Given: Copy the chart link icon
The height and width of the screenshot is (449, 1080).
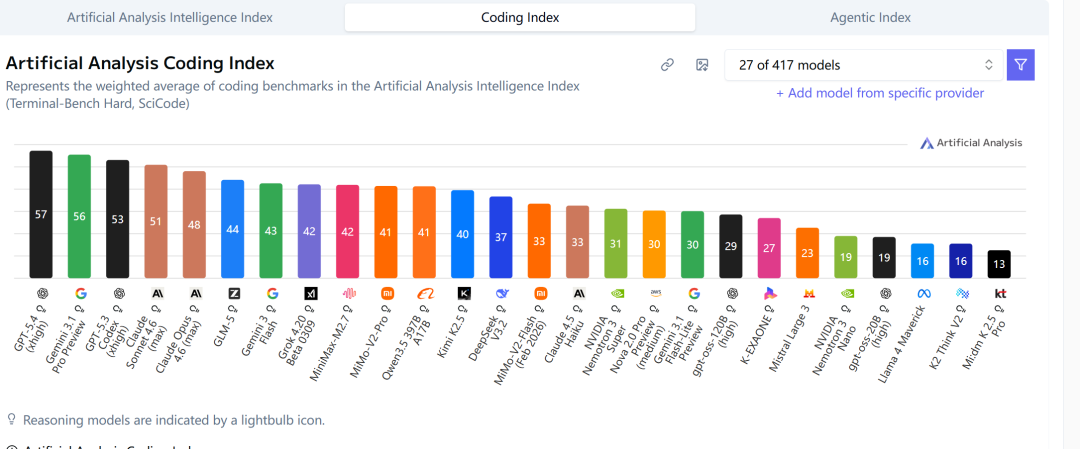Looking at the screenshot, I should point(667,65).
